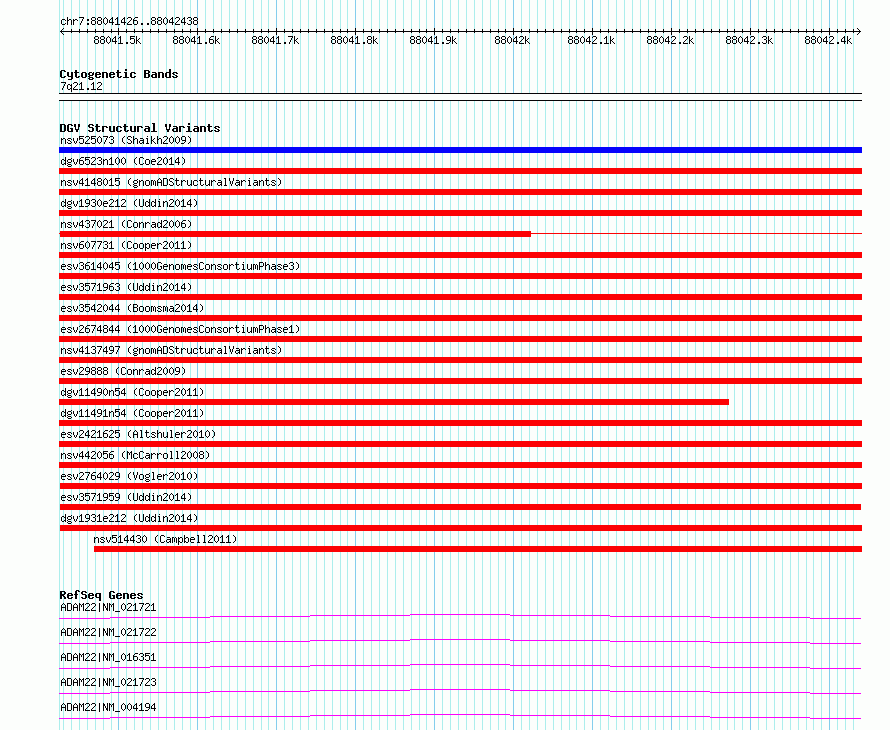Select the thick red nsv437021 variant bar
890x730 pixels.
click(295, 234)
